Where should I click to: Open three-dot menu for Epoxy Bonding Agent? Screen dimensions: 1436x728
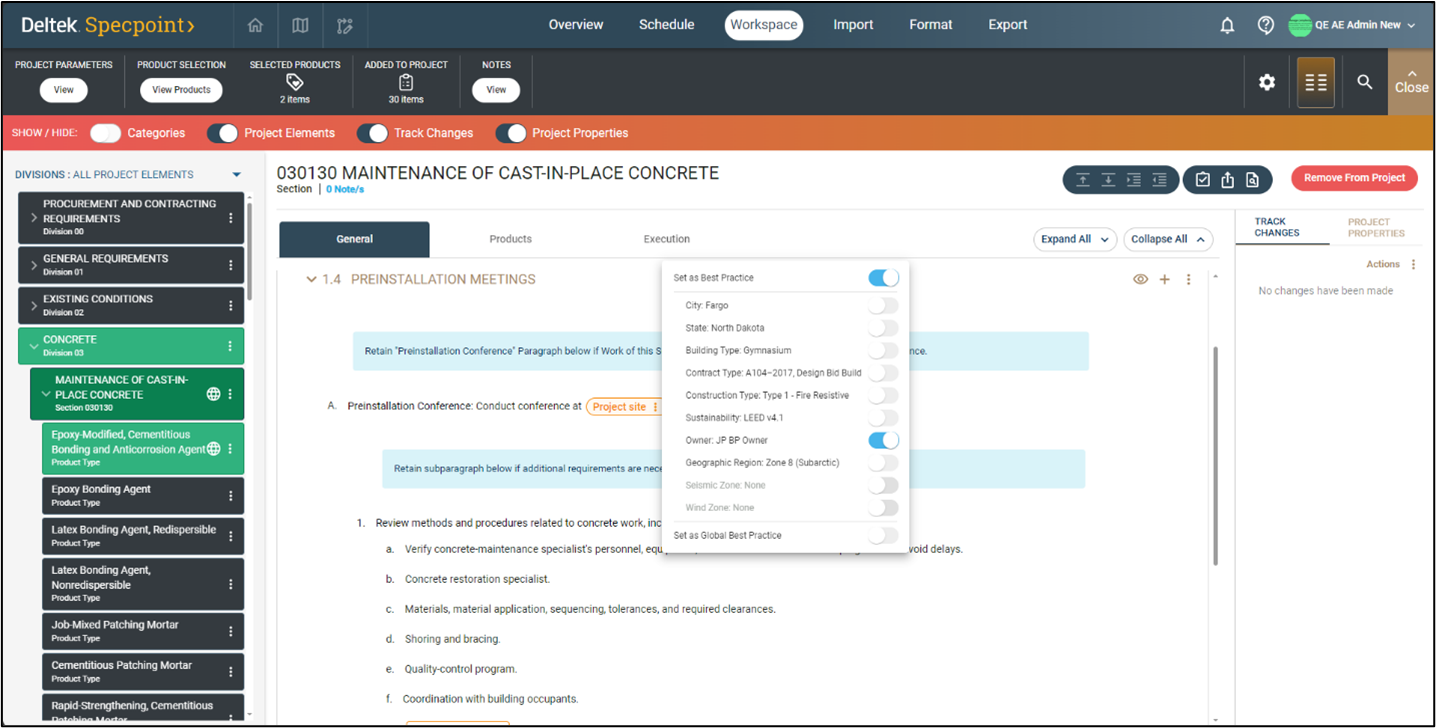[231, 496]
